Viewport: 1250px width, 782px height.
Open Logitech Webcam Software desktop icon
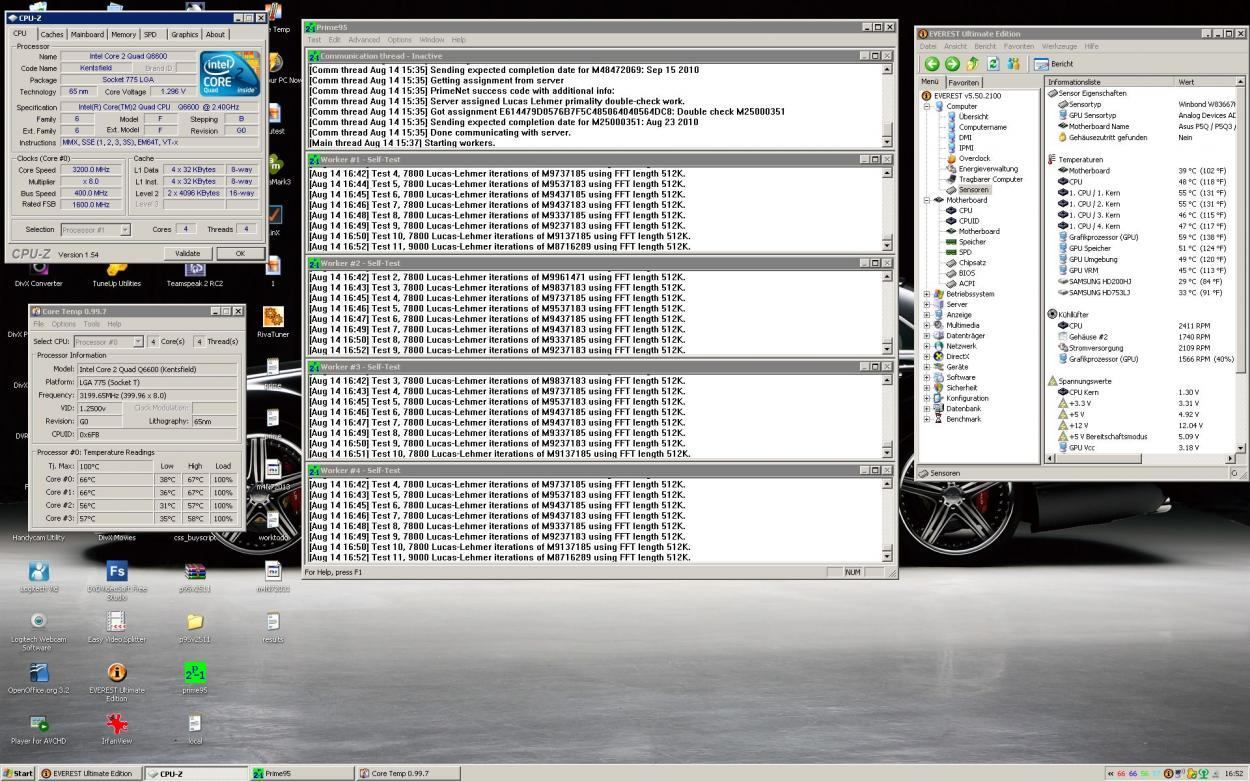point(38,631)
